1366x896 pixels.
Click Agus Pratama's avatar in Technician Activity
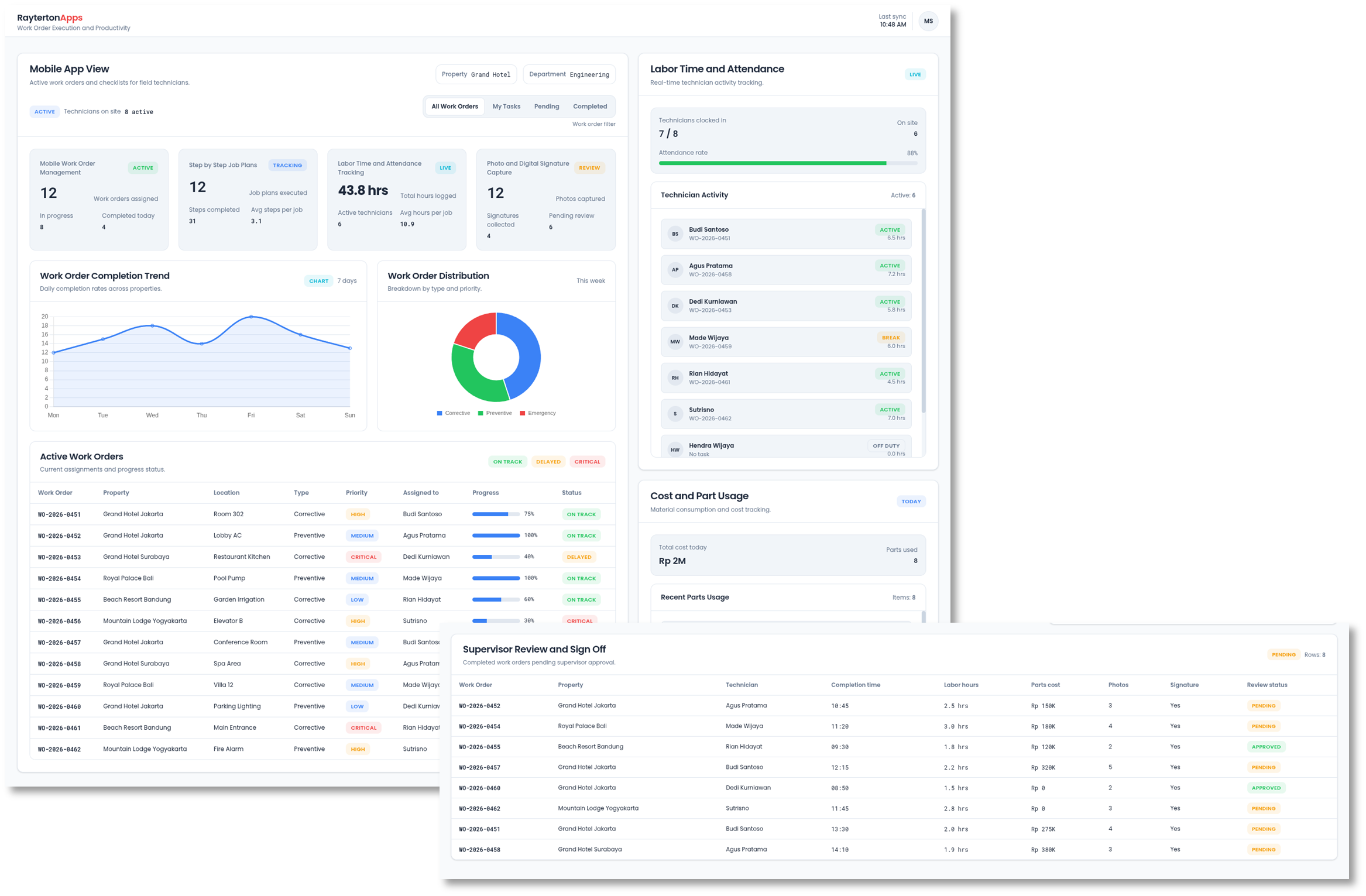675,270
